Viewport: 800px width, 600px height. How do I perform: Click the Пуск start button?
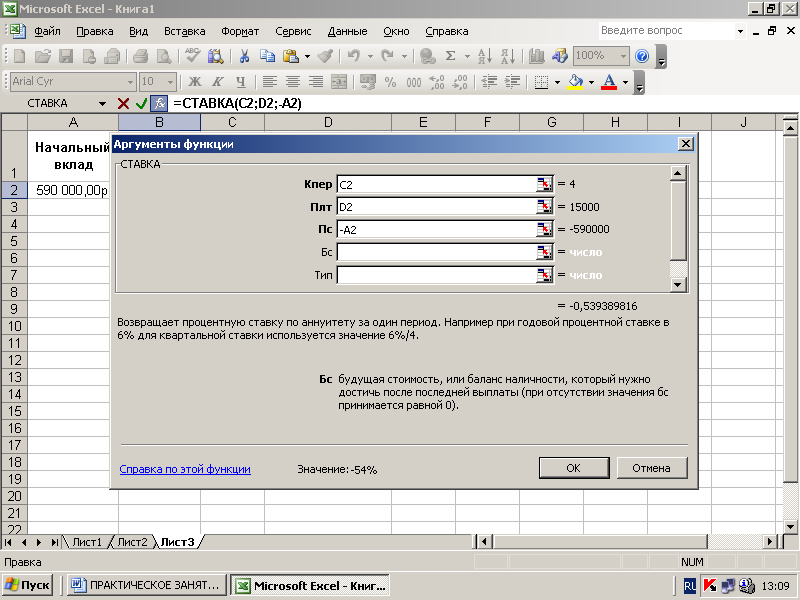(29, 585)
